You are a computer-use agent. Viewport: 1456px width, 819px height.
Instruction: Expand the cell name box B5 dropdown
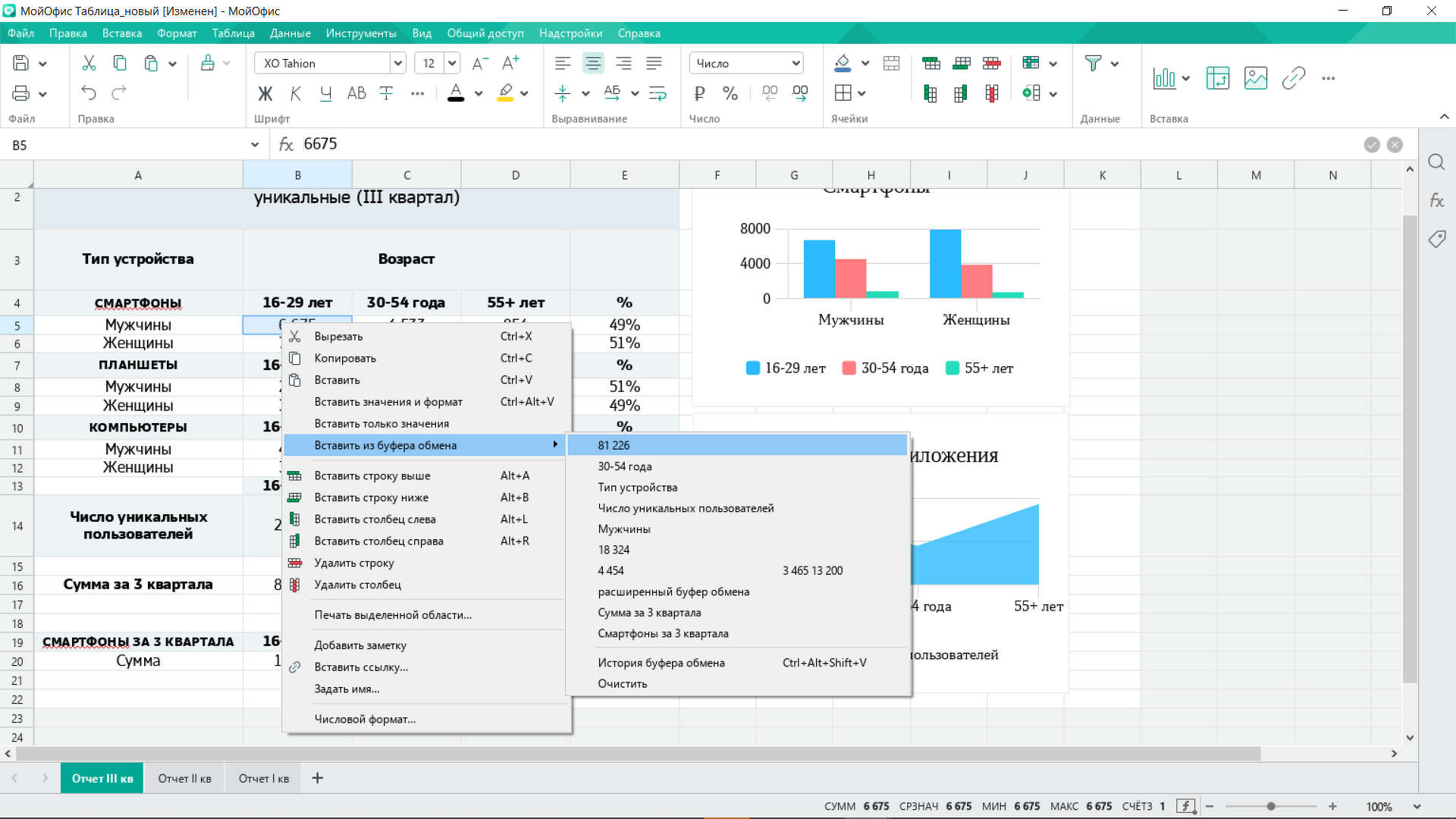pyautogui.click(x=255, y=145)
